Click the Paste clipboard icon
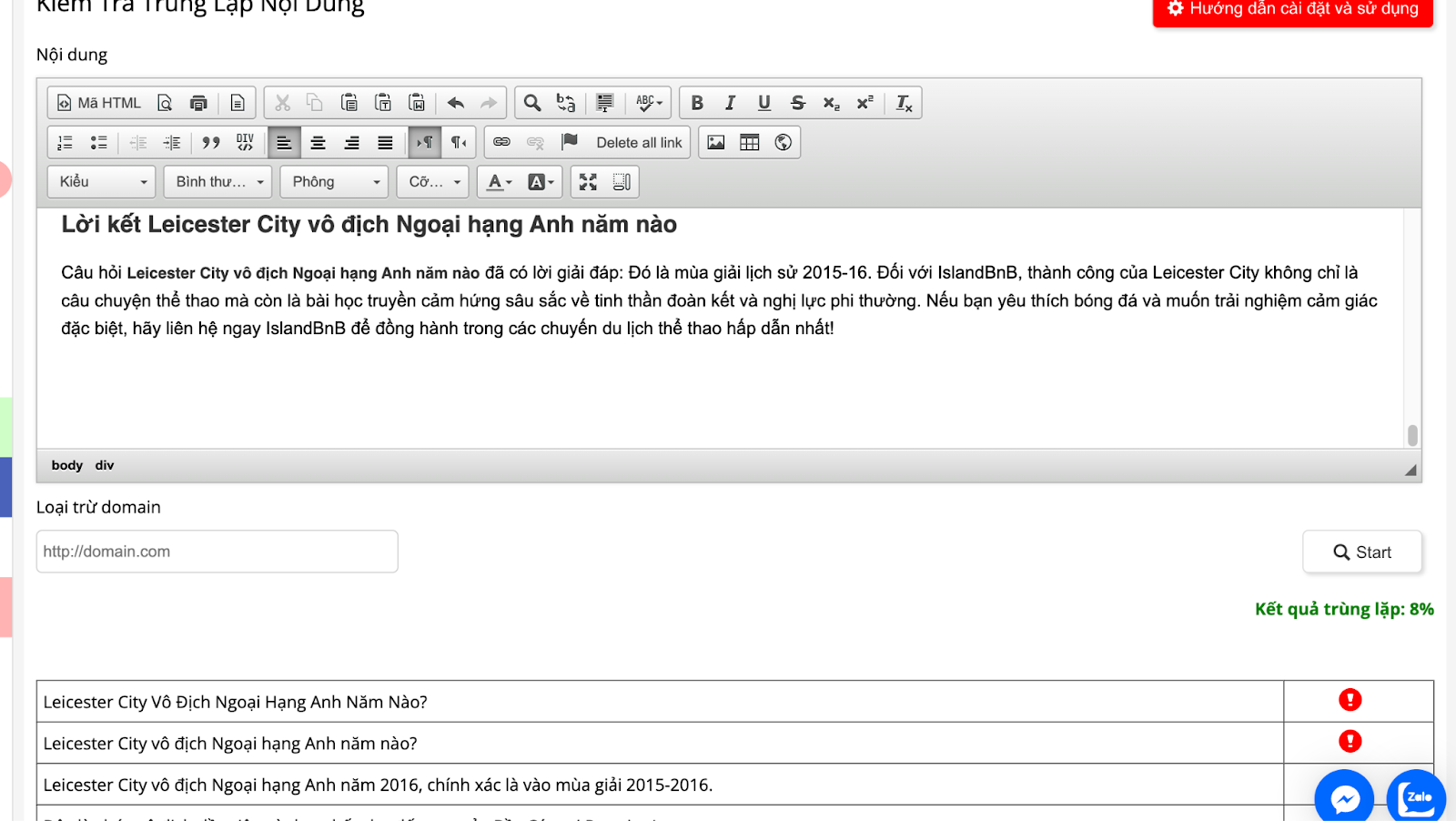The width and height of the screenshot is (1456, 821). click(349, 103)
